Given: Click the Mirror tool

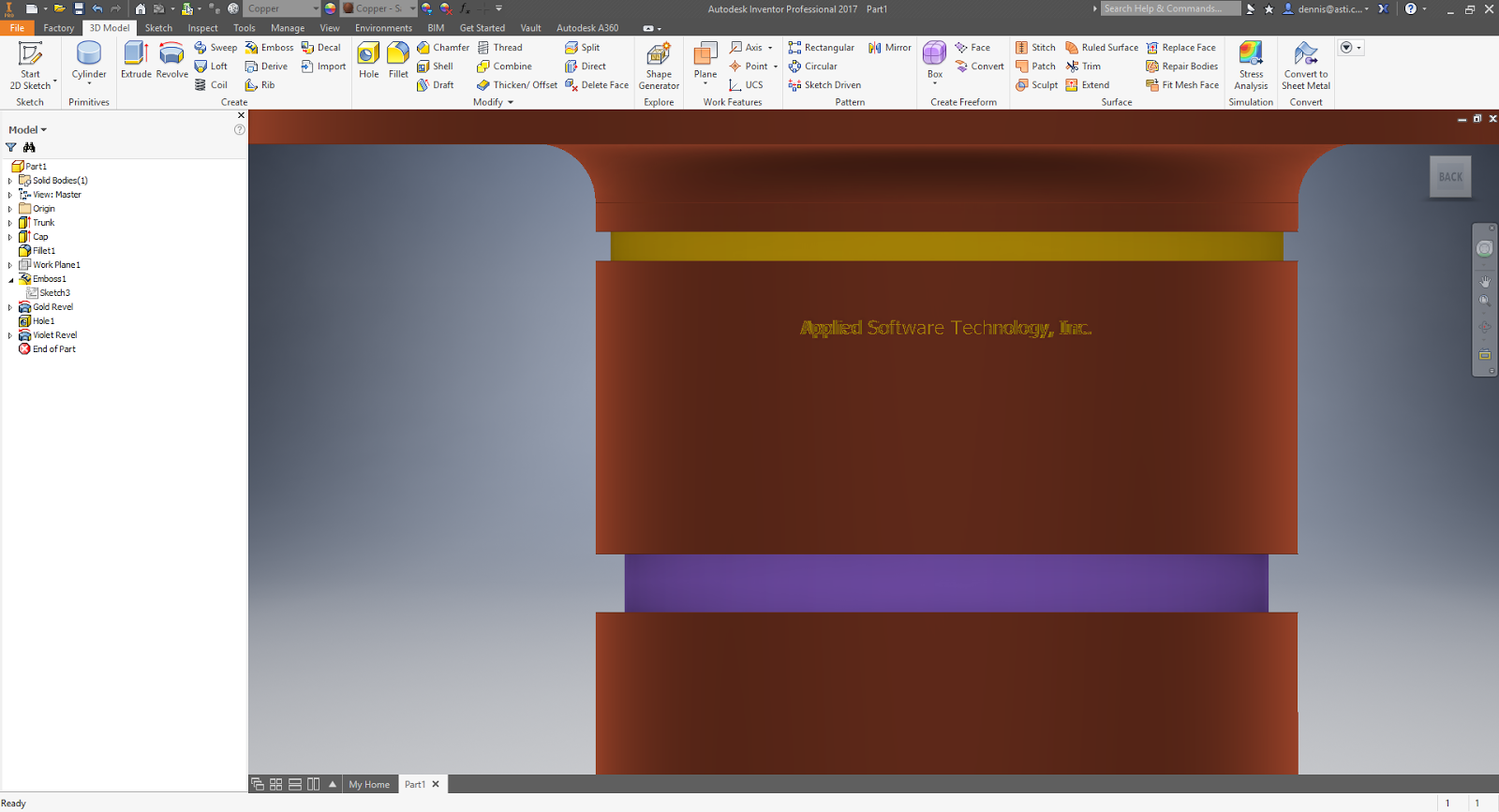Looking at the screenshot, I should pyautogui.click(x=889, y=48).
